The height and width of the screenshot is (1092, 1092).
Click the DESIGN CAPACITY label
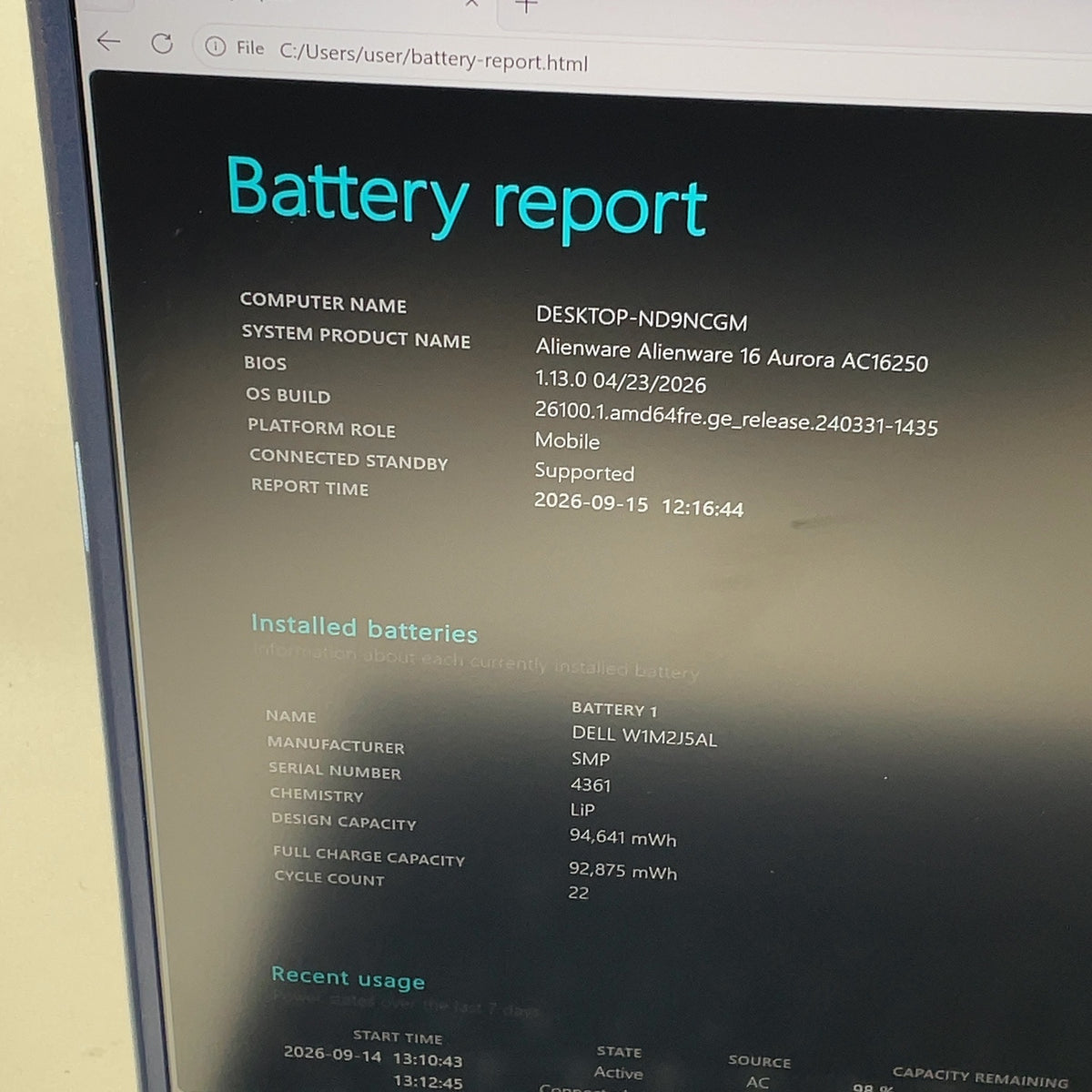[x=343, y=821]
